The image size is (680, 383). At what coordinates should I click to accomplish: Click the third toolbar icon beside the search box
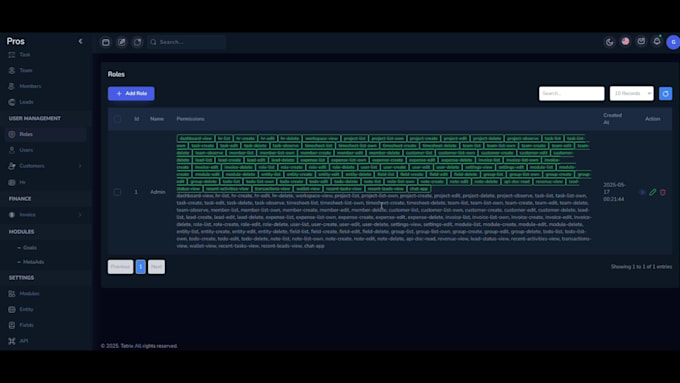click(x=137, y=42)
